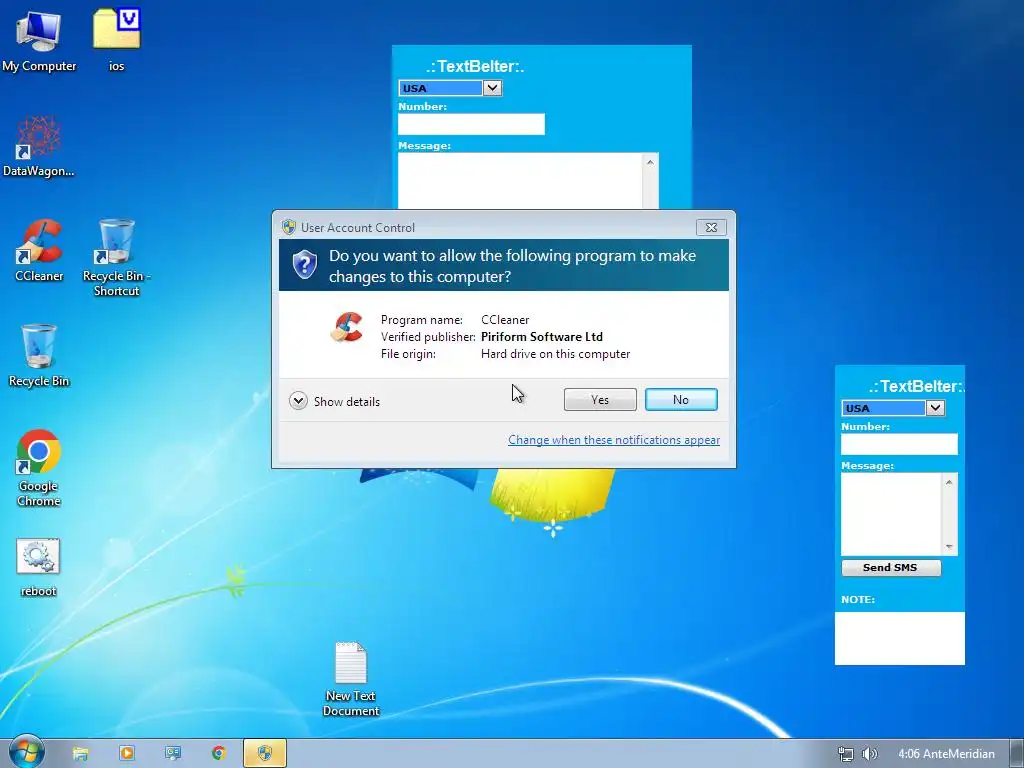Click No to deny CCleaner

tap(681, 400)
